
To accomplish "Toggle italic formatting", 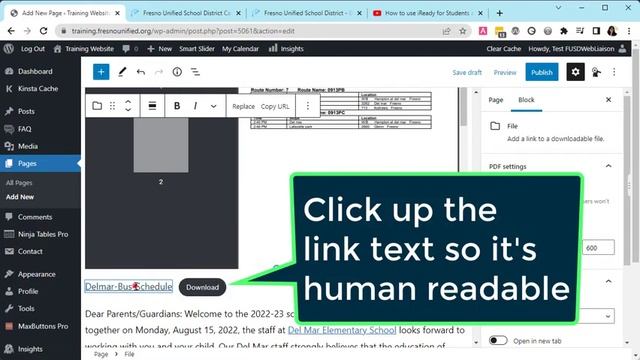I will pos(195,106).
